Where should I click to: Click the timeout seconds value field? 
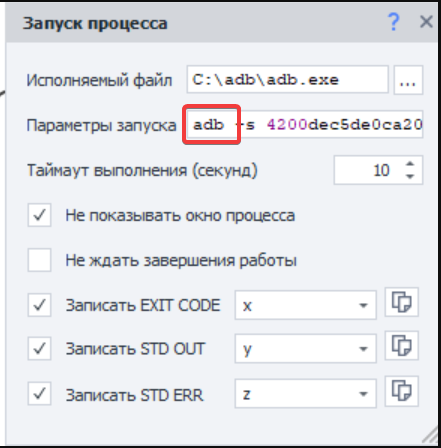[369, 170]
